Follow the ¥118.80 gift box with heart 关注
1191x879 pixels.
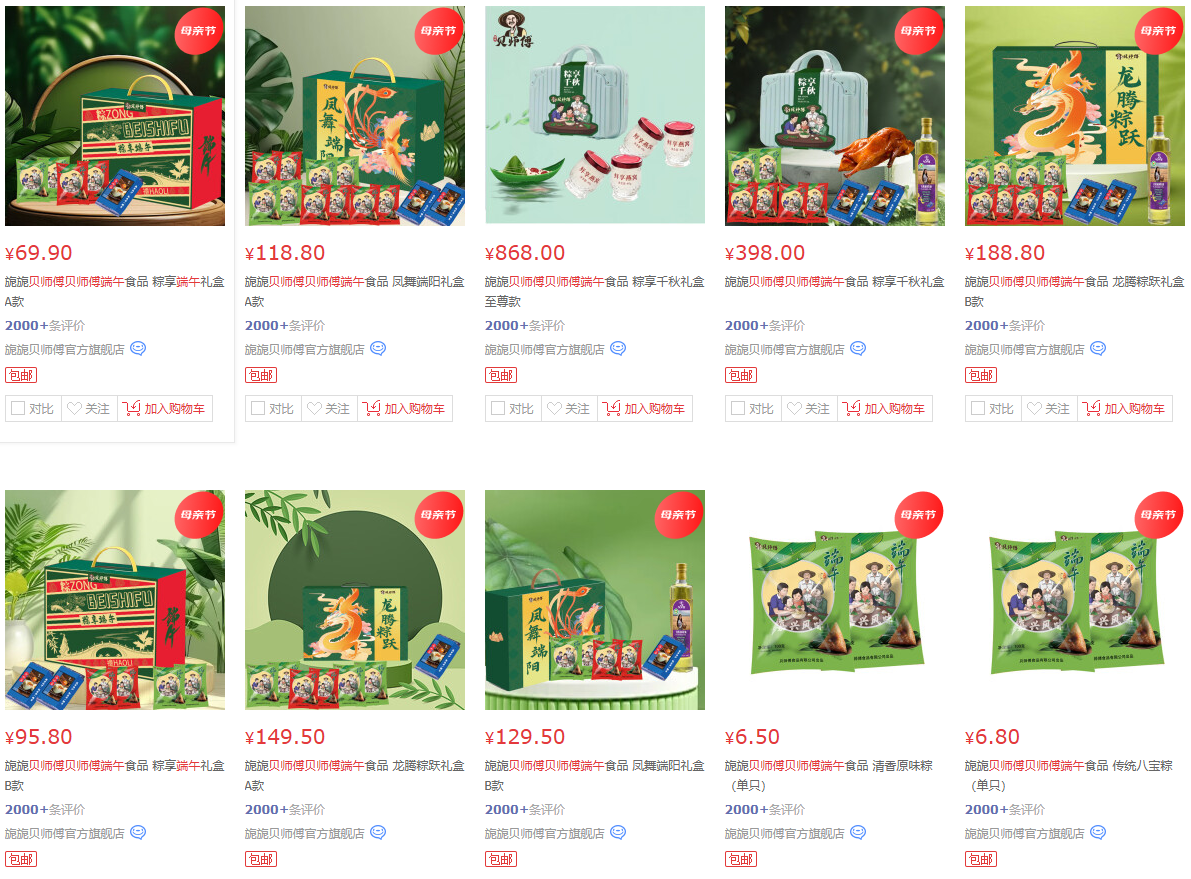tap(329, 409)
